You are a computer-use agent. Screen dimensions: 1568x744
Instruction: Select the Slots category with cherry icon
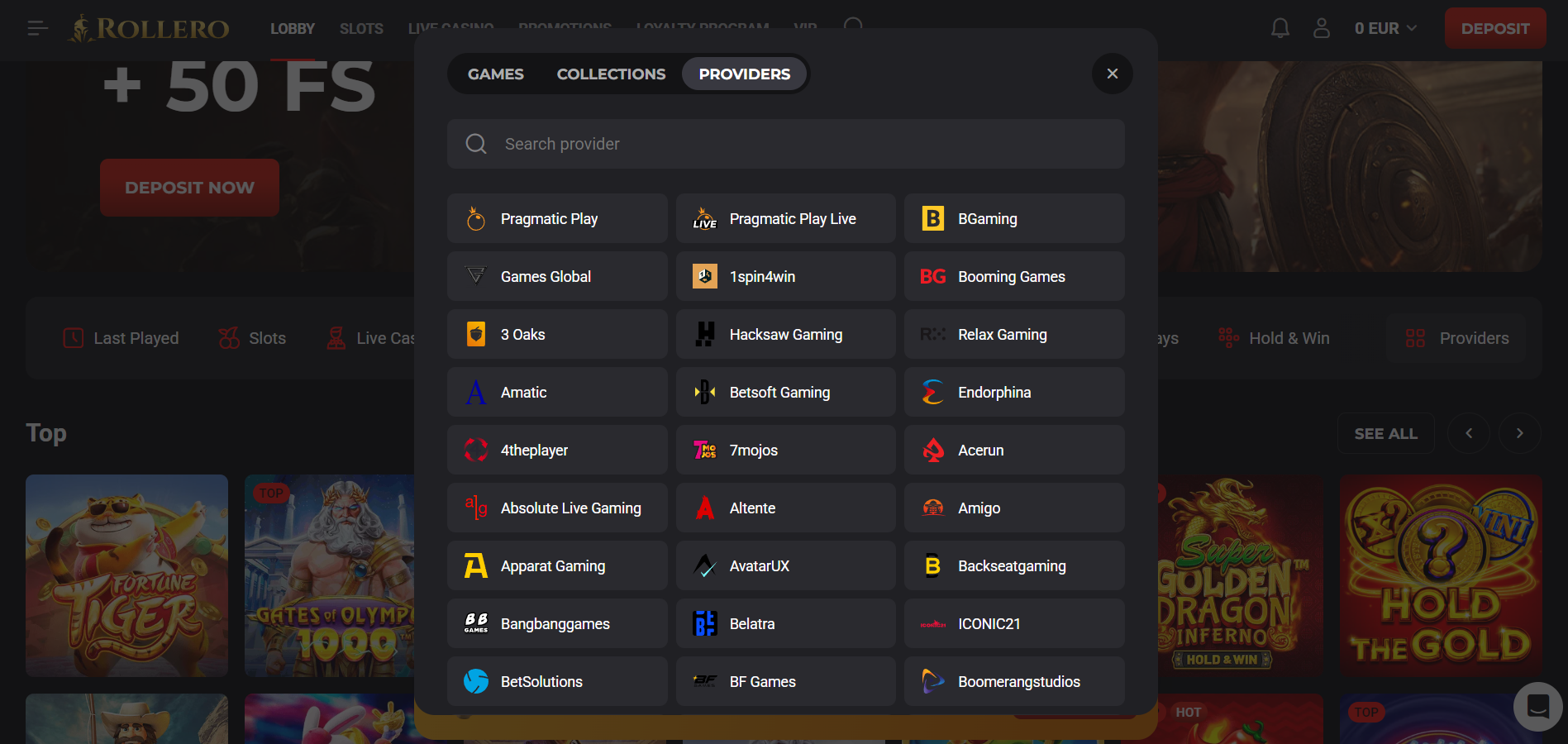pyautogui.click(x=252, y=338)
